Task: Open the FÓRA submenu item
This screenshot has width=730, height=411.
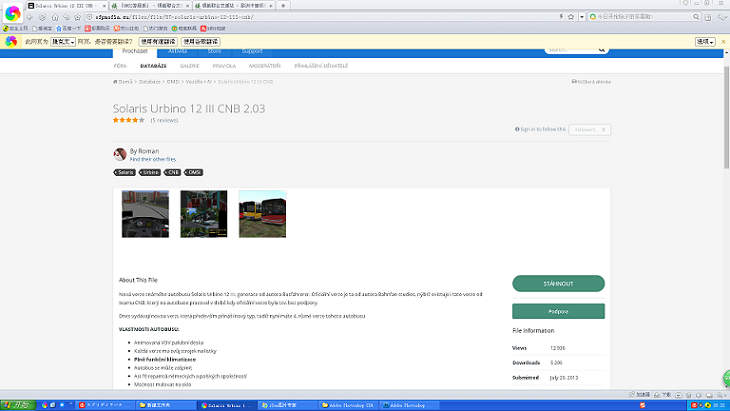Action: click(120, 66)
